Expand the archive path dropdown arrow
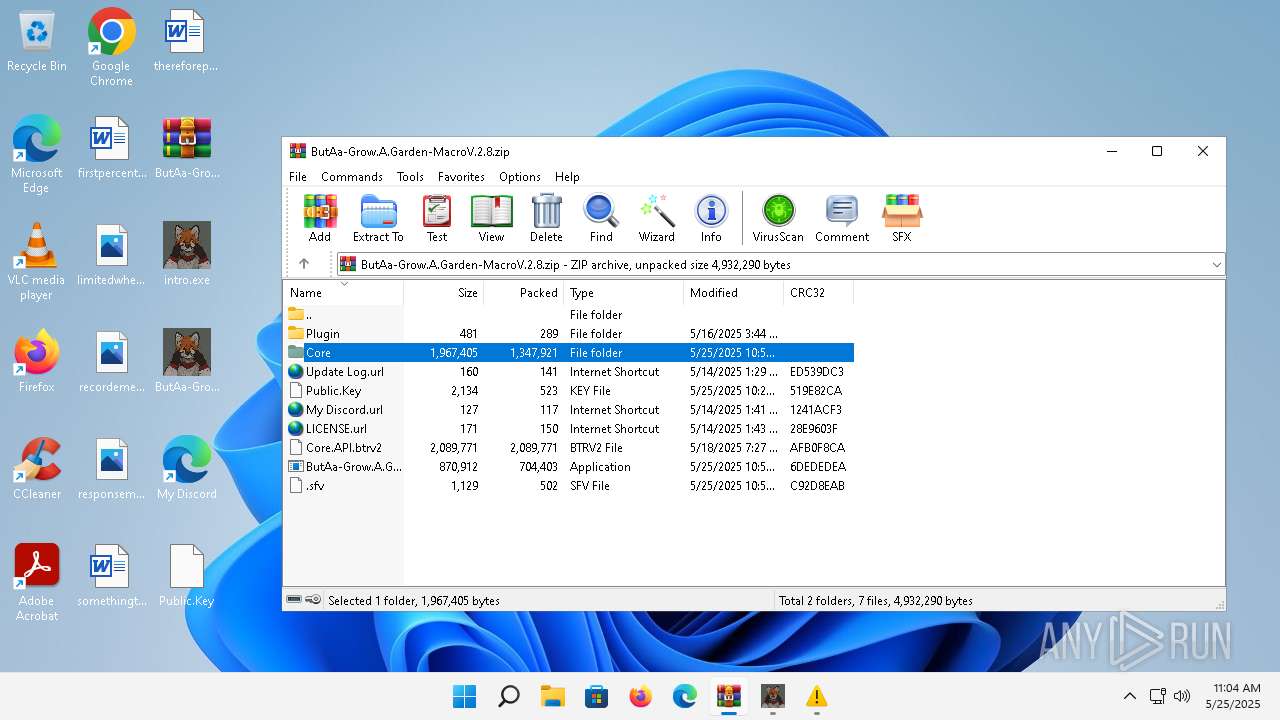 coord(1216,265)
